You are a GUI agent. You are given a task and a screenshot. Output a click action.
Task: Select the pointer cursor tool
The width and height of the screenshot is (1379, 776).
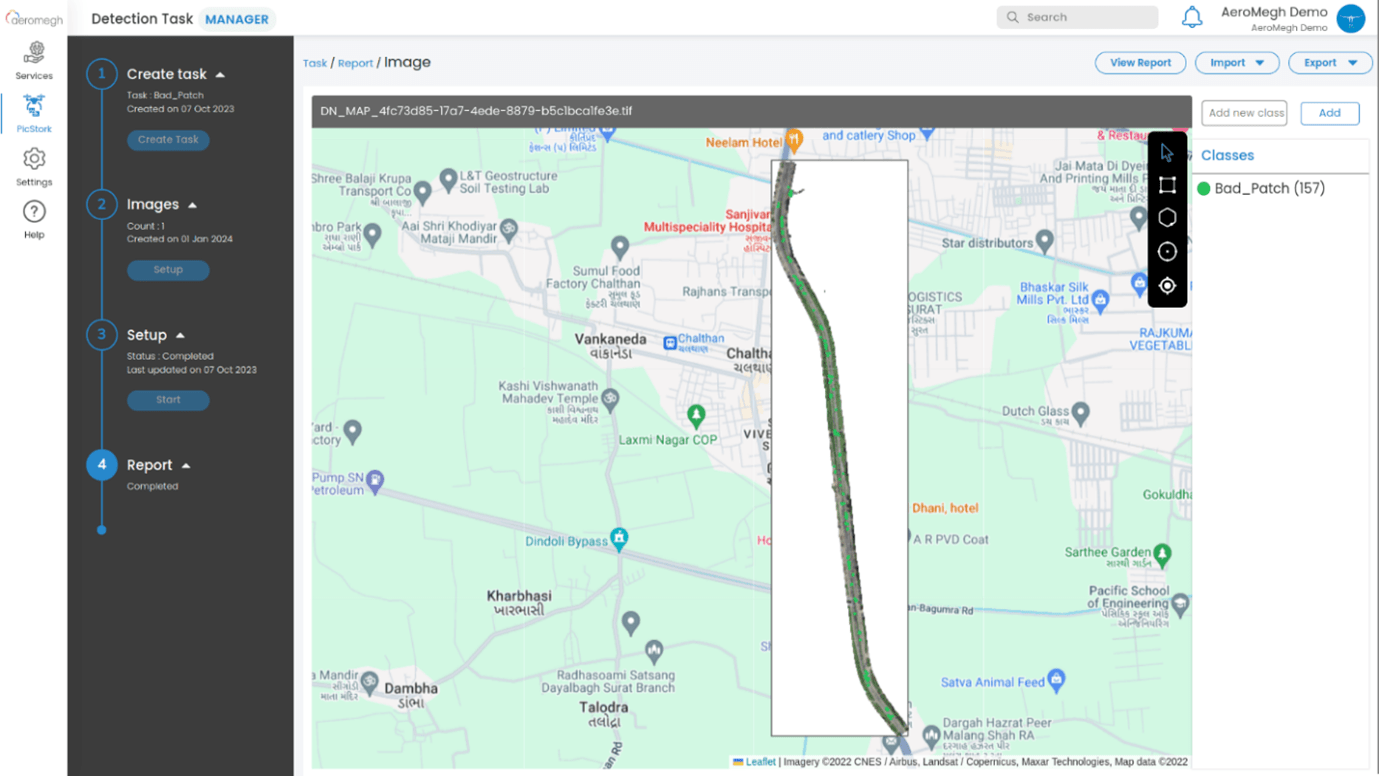coord(1167,153)
